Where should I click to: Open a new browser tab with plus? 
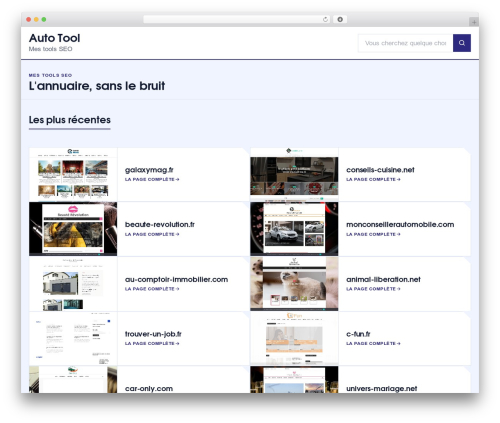[x=474, y=22]
